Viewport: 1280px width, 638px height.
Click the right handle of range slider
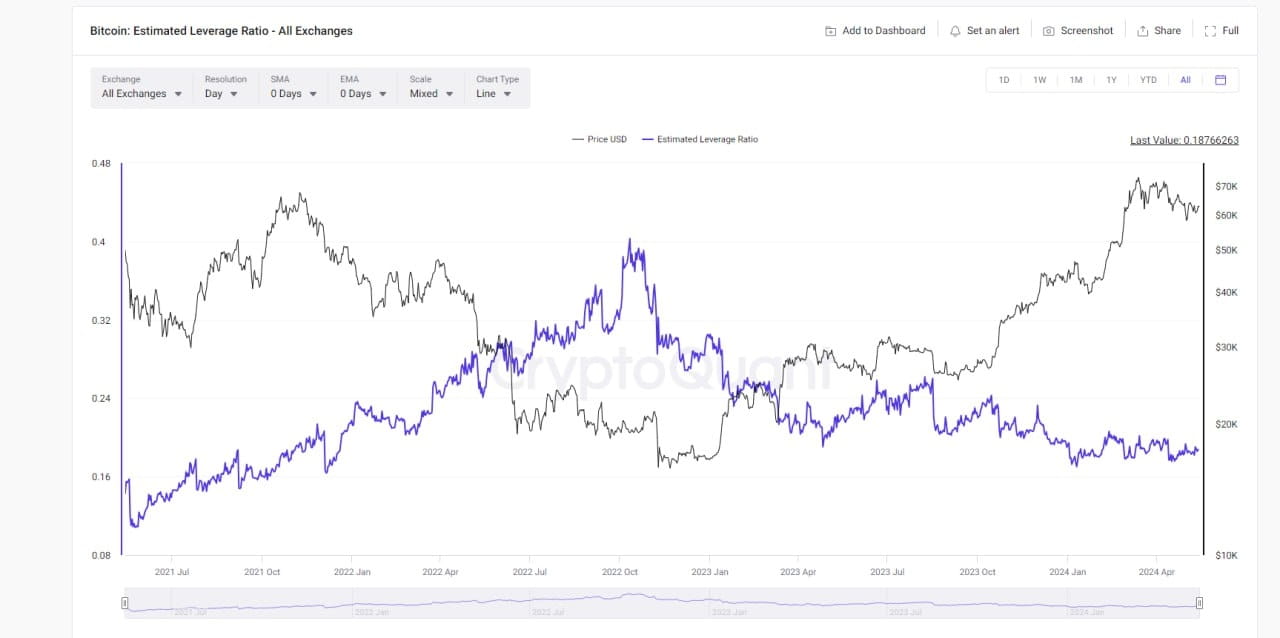point(1199,603)
